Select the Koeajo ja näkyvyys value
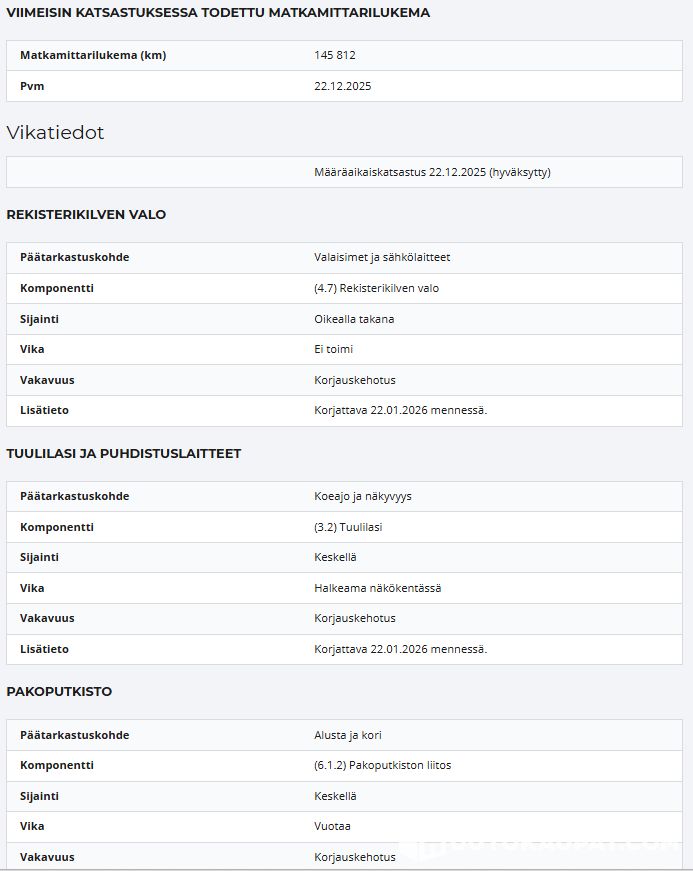 coord(363,496)
